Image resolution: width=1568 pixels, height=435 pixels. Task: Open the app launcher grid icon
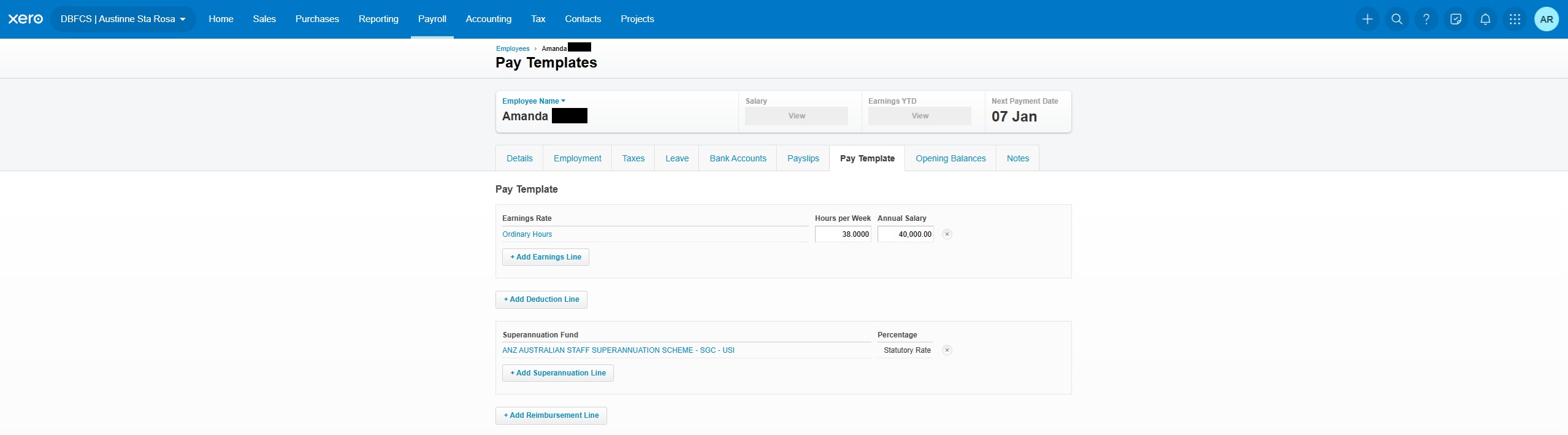point(1515,19)
